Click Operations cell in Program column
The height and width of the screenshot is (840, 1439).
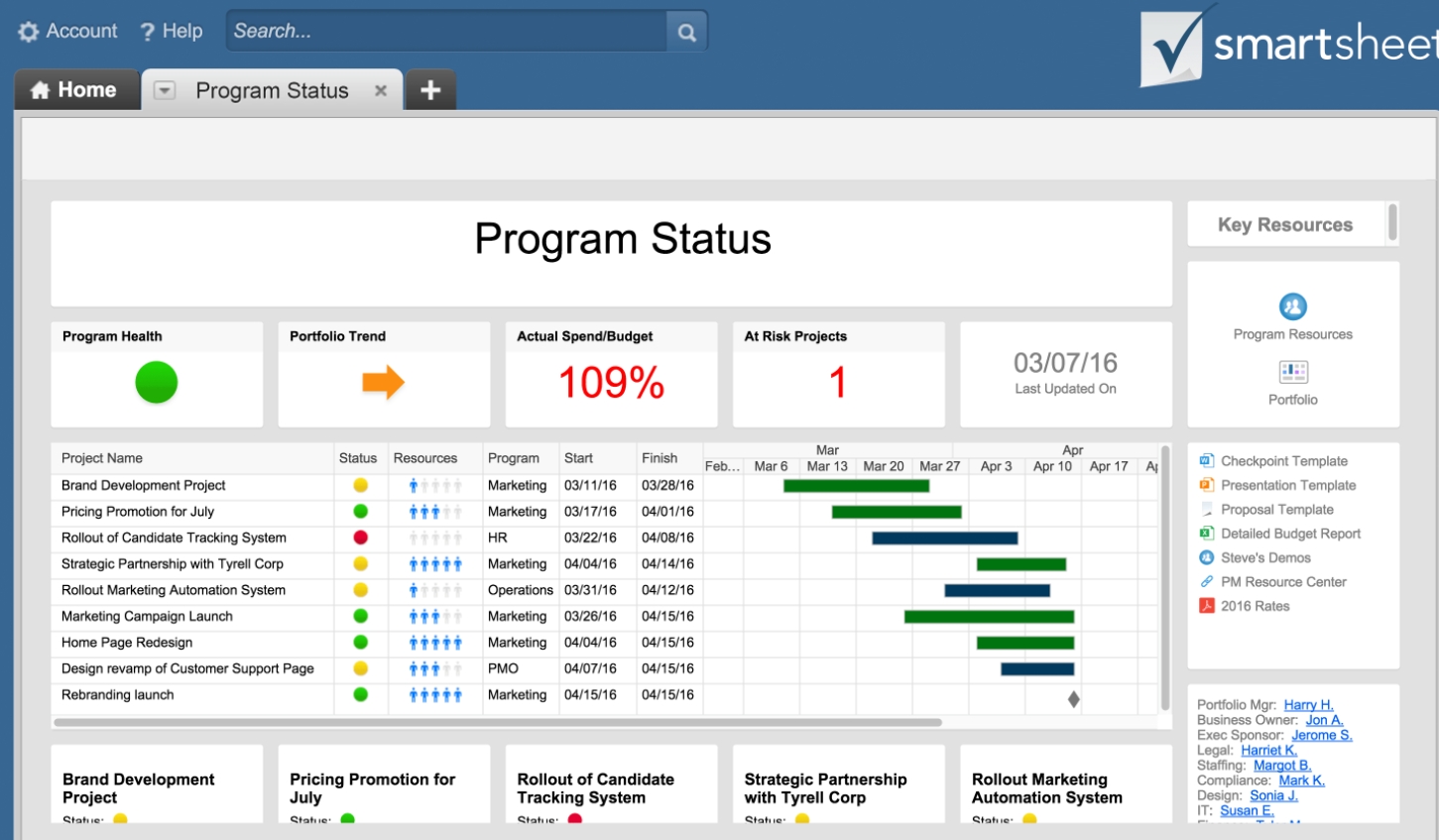(x=521, y=590)
